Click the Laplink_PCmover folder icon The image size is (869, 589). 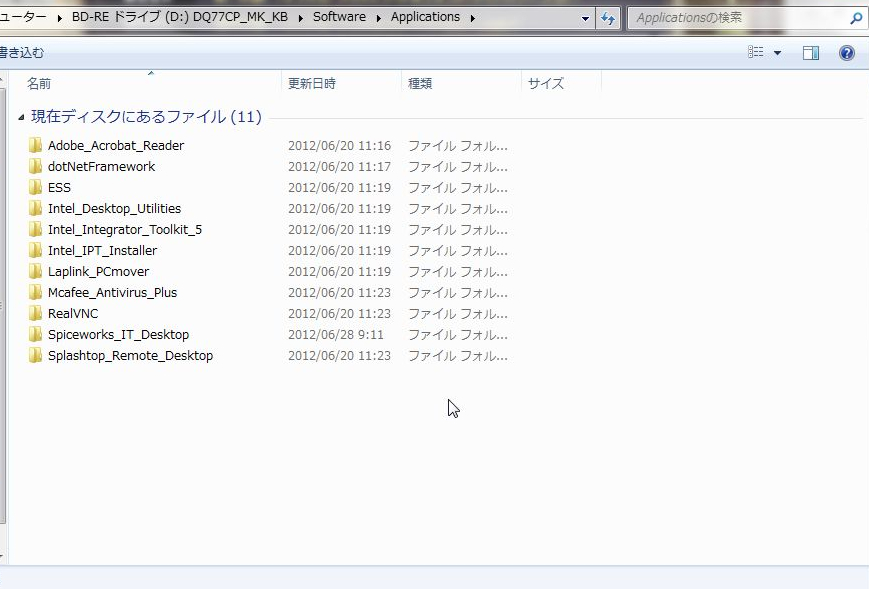click(35, 272)
